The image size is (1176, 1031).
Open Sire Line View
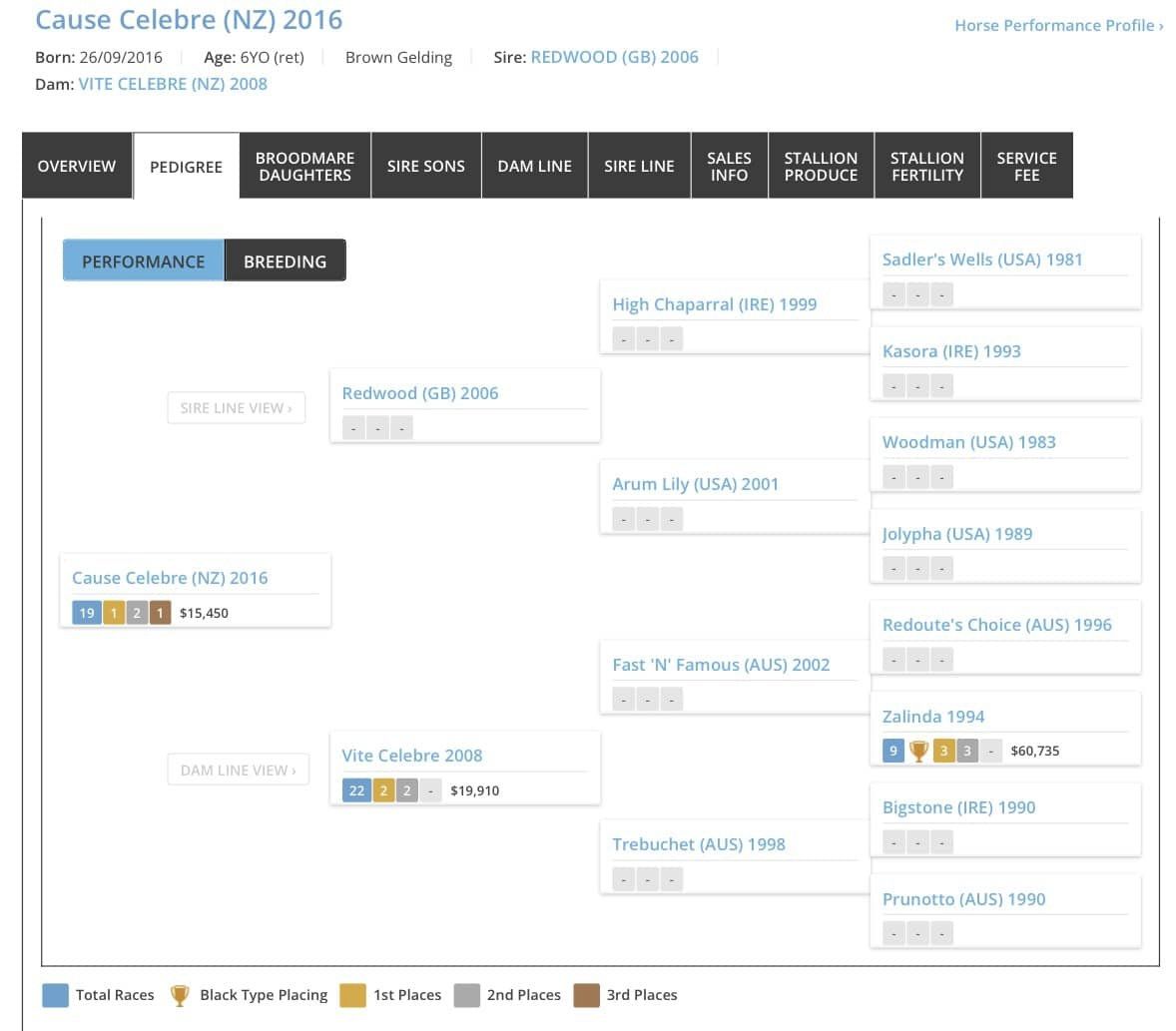[x=237, y=408]
